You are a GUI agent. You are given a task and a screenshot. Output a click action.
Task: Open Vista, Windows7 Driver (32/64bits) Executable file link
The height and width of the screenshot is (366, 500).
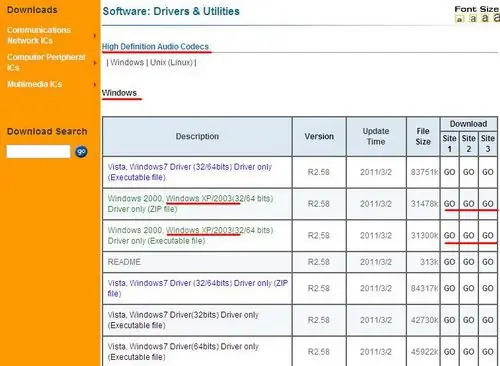[x=190, y=172]
